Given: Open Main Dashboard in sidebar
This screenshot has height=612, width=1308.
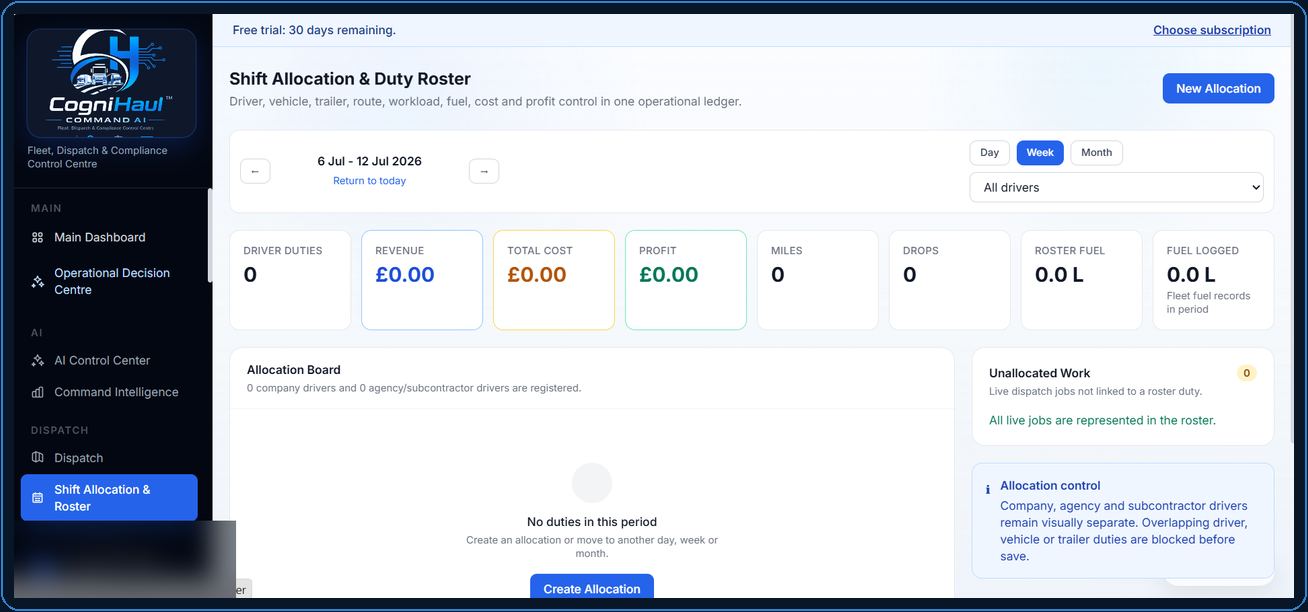Looking at the screenshot, I should [110, 238].
